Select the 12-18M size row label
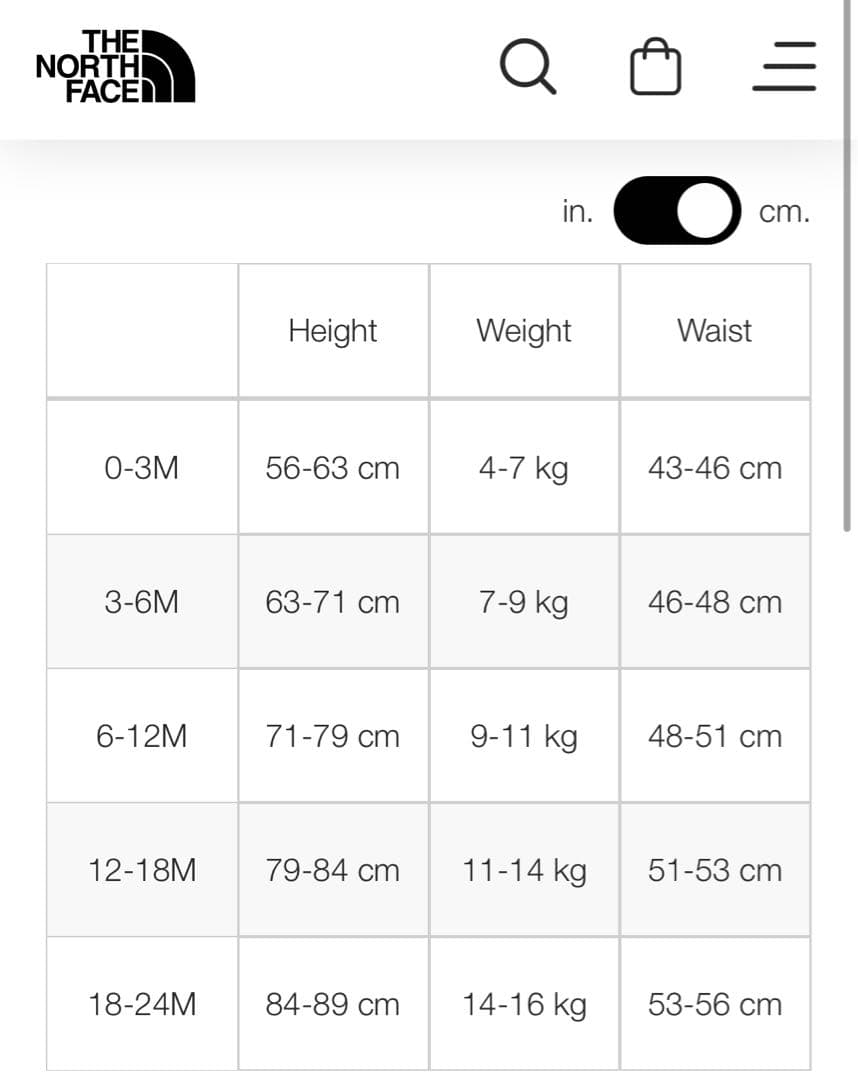The height and width of the screenshot is (1080, 858). click(142, 870)
